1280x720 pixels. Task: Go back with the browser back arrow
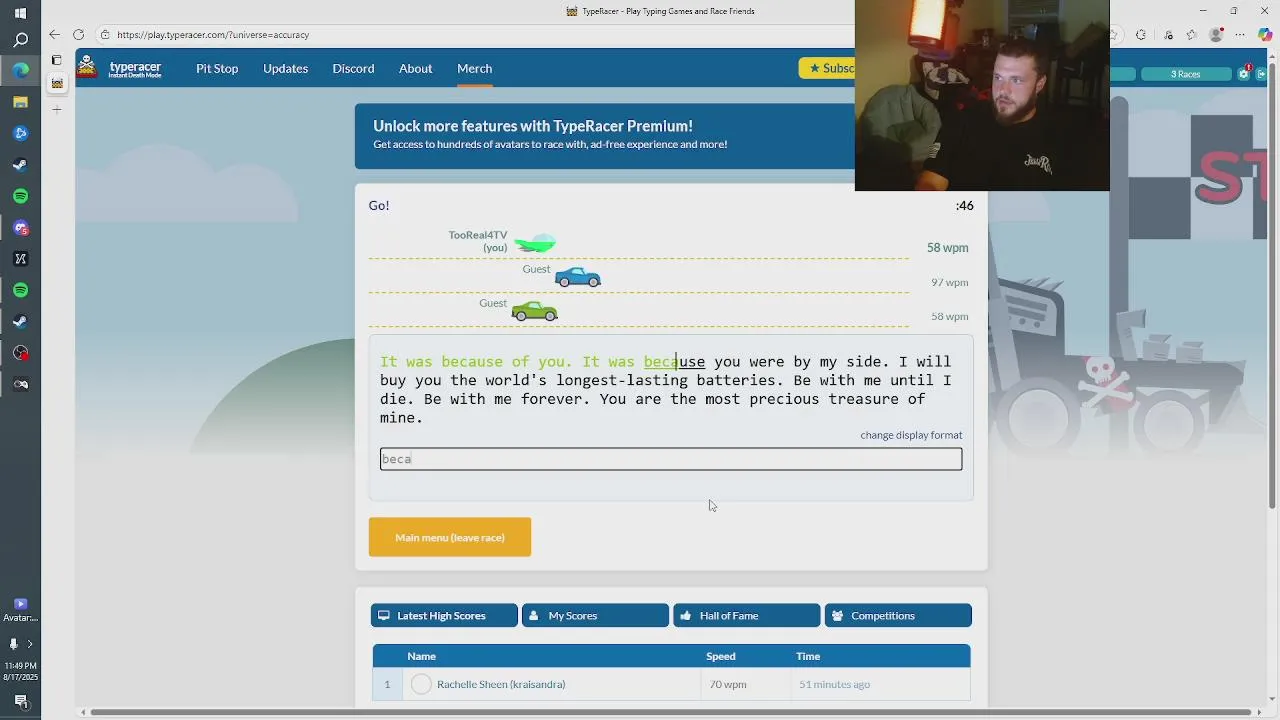coord(54,35)
